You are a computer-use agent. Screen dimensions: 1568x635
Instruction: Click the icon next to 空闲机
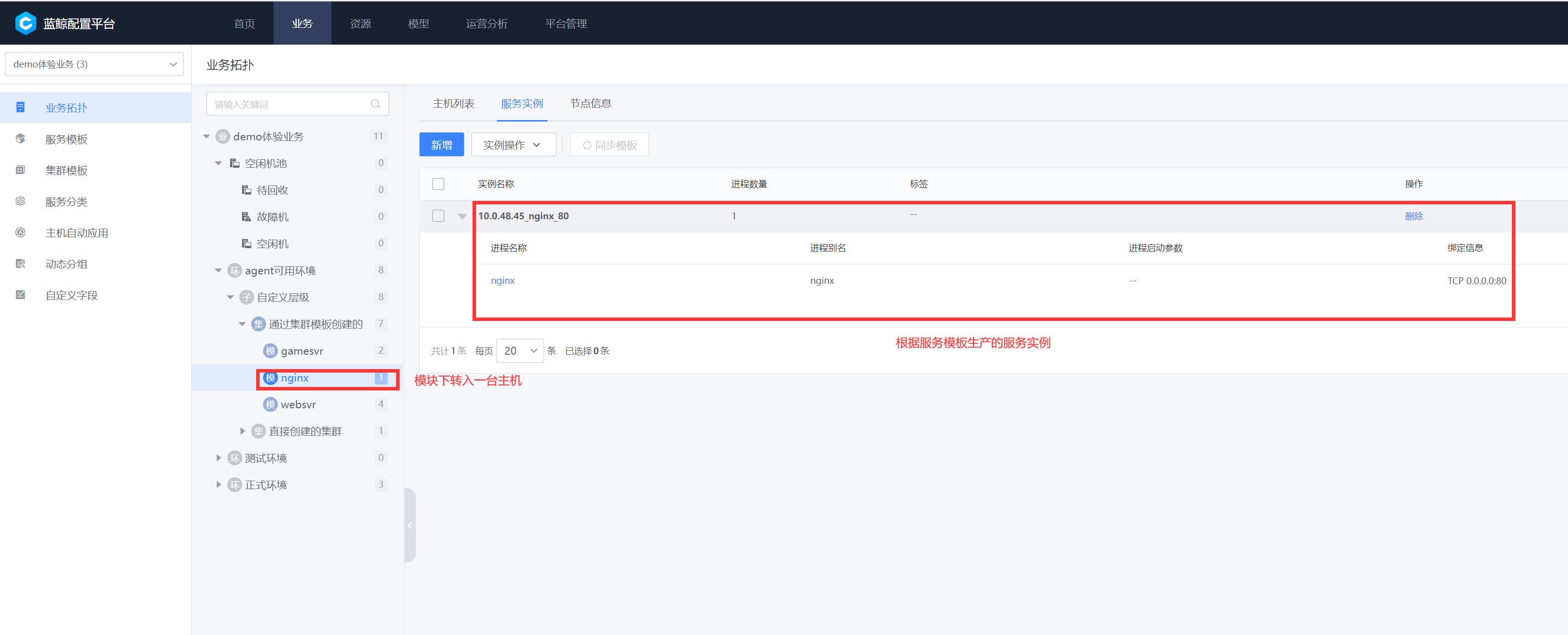247,243
